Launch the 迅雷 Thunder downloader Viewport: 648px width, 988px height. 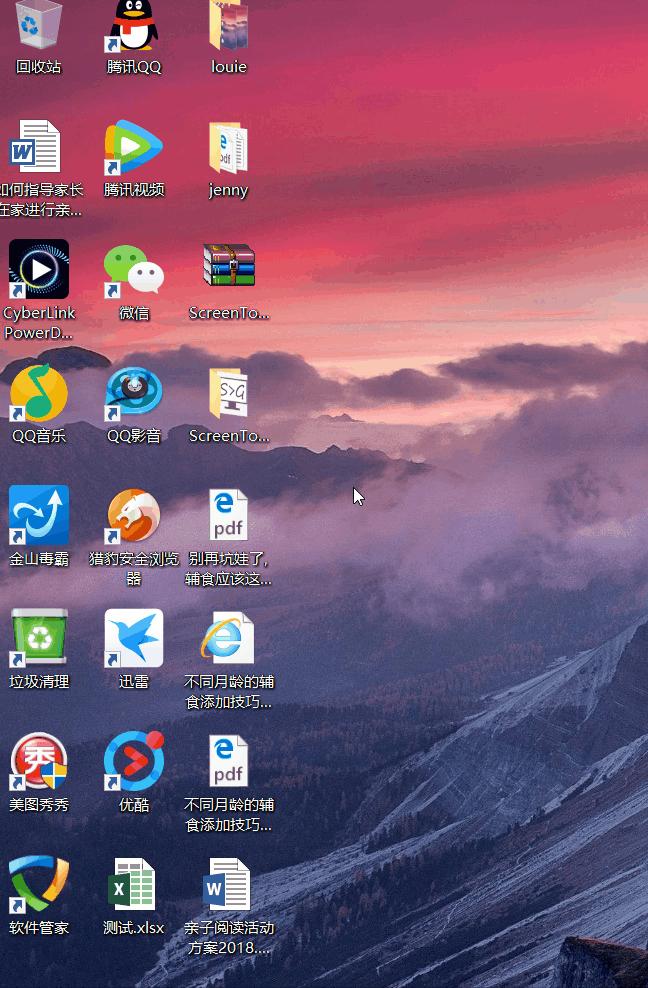[134, 638]
